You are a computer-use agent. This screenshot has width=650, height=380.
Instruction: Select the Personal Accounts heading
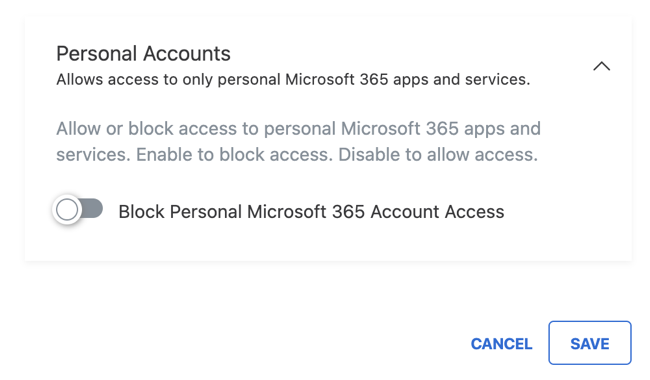point(143,53)
